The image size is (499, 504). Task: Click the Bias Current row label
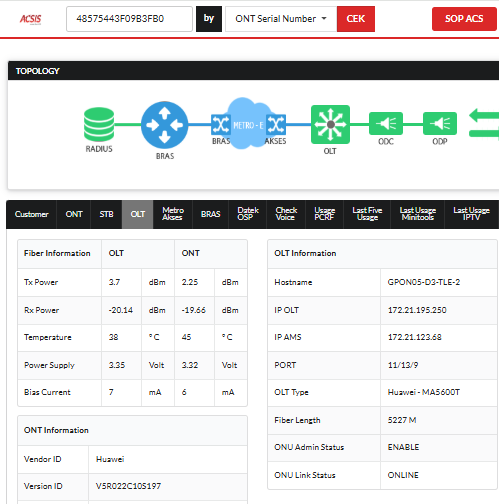tap(47, 392)
